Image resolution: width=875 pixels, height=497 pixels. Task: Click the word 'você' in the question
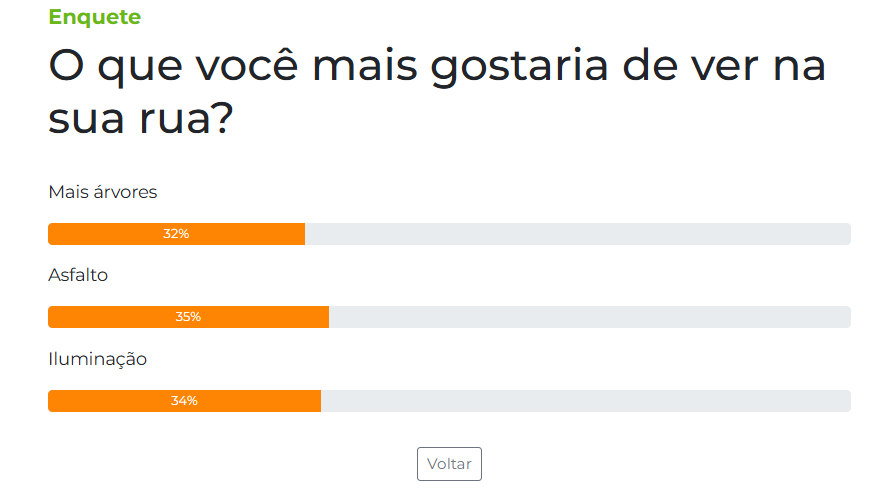(247, 65)
